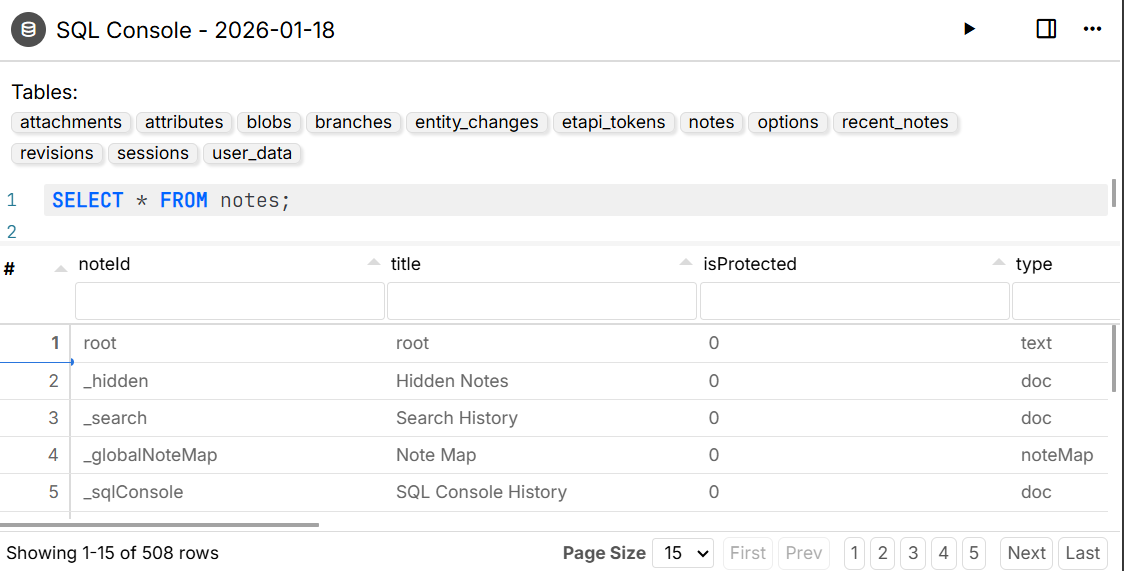Click the Next page button
The width and height of the screenshot is (1124, 571).
point(1026,553)
